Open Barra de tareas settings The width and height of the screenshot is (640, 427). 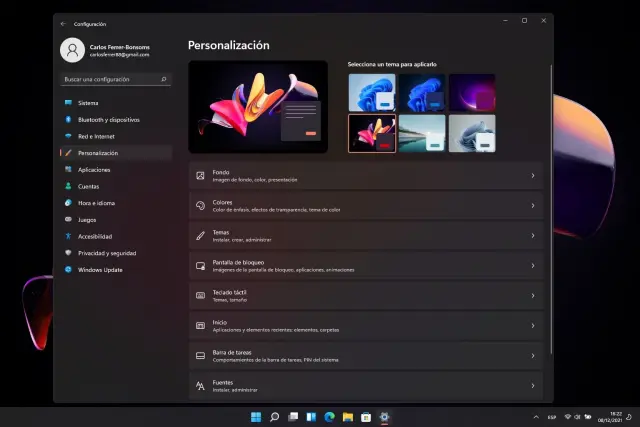tap(365, 355)
